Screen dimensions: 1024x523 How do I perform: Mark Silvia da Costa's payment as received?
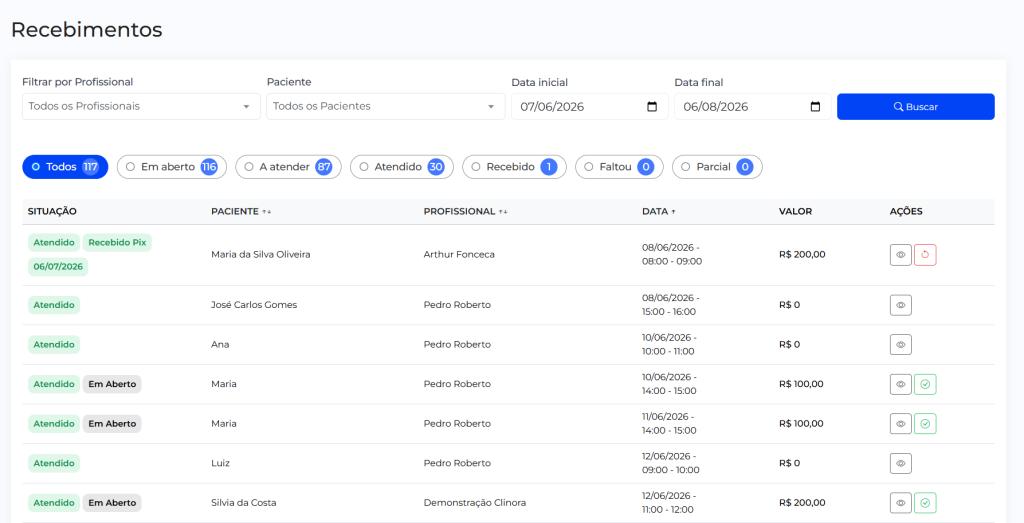pyautogui.click(x=925, y=503)
